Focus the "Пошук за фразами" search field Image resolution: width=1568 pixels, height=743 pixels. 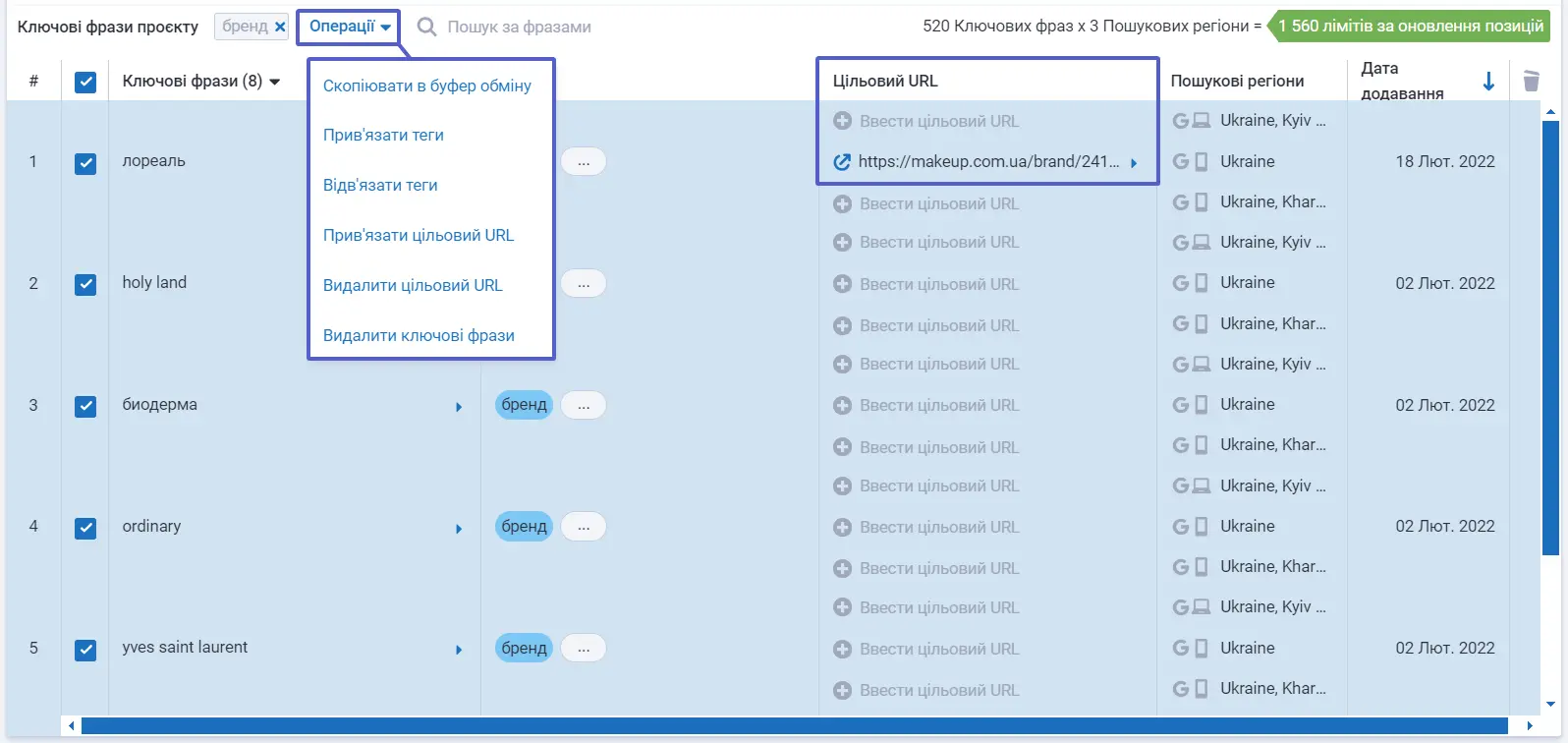coord(519,27)
